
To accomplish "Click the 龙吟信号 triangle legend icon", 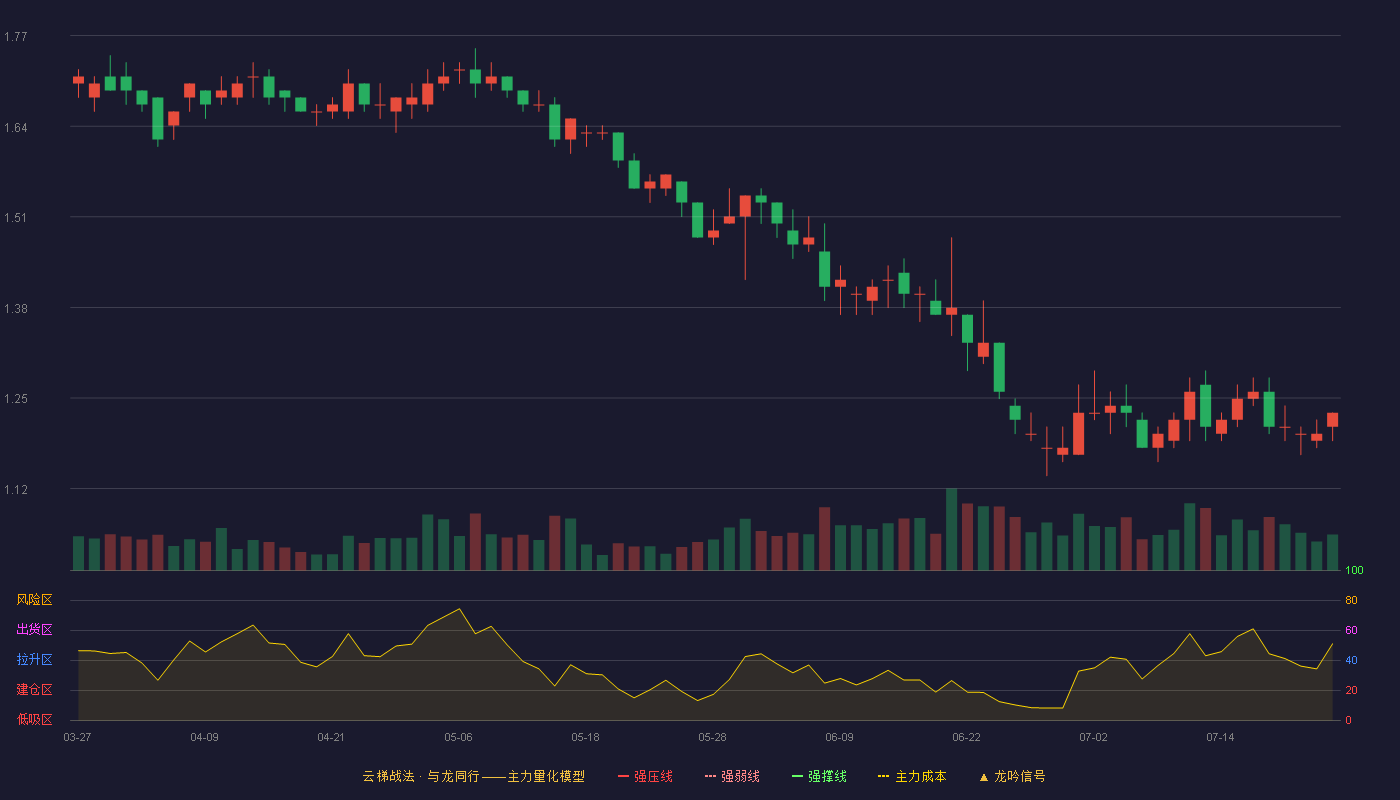I will 983,777.
